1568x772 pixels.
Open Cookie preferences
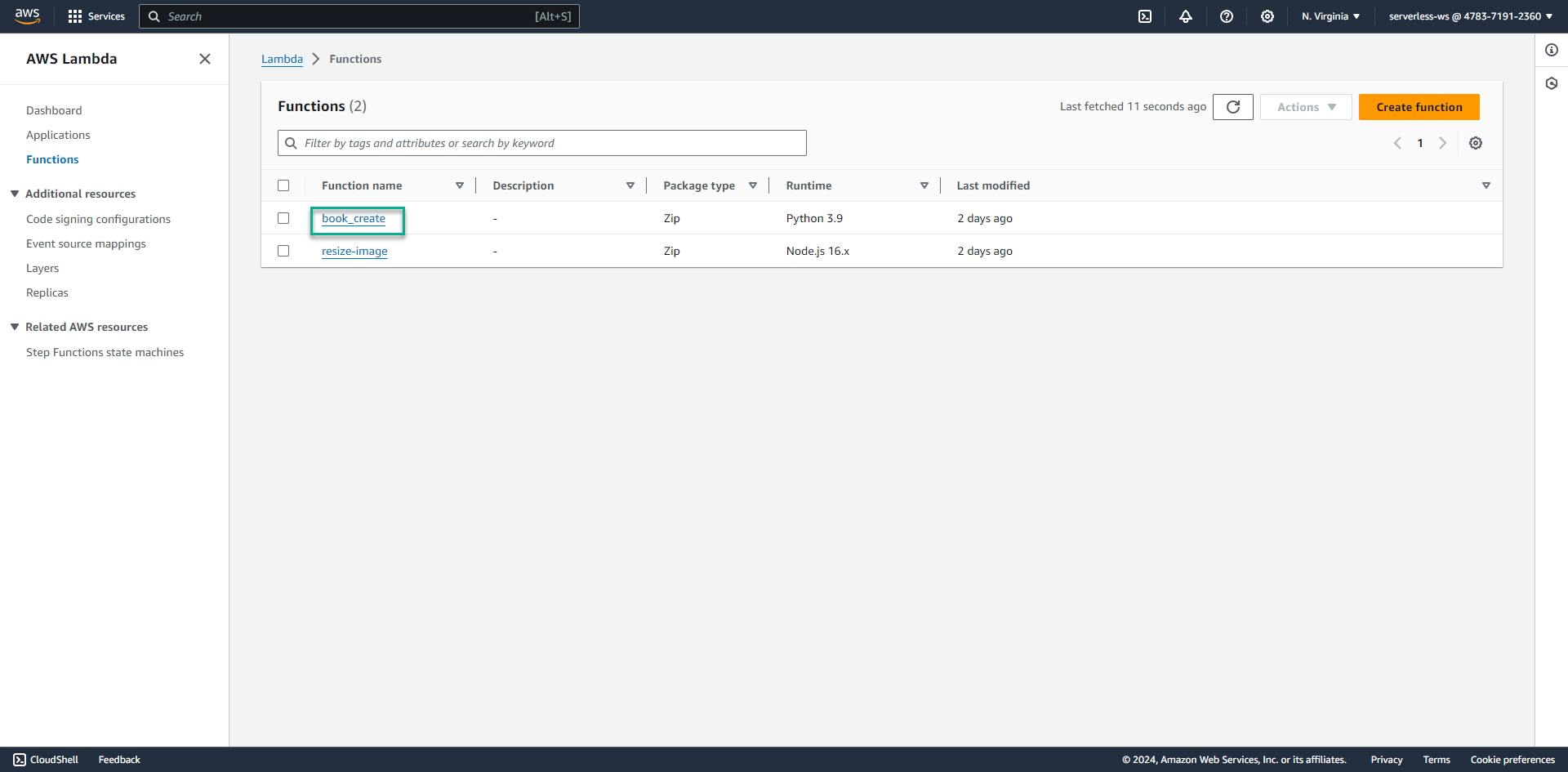[x=1512, y=760]
